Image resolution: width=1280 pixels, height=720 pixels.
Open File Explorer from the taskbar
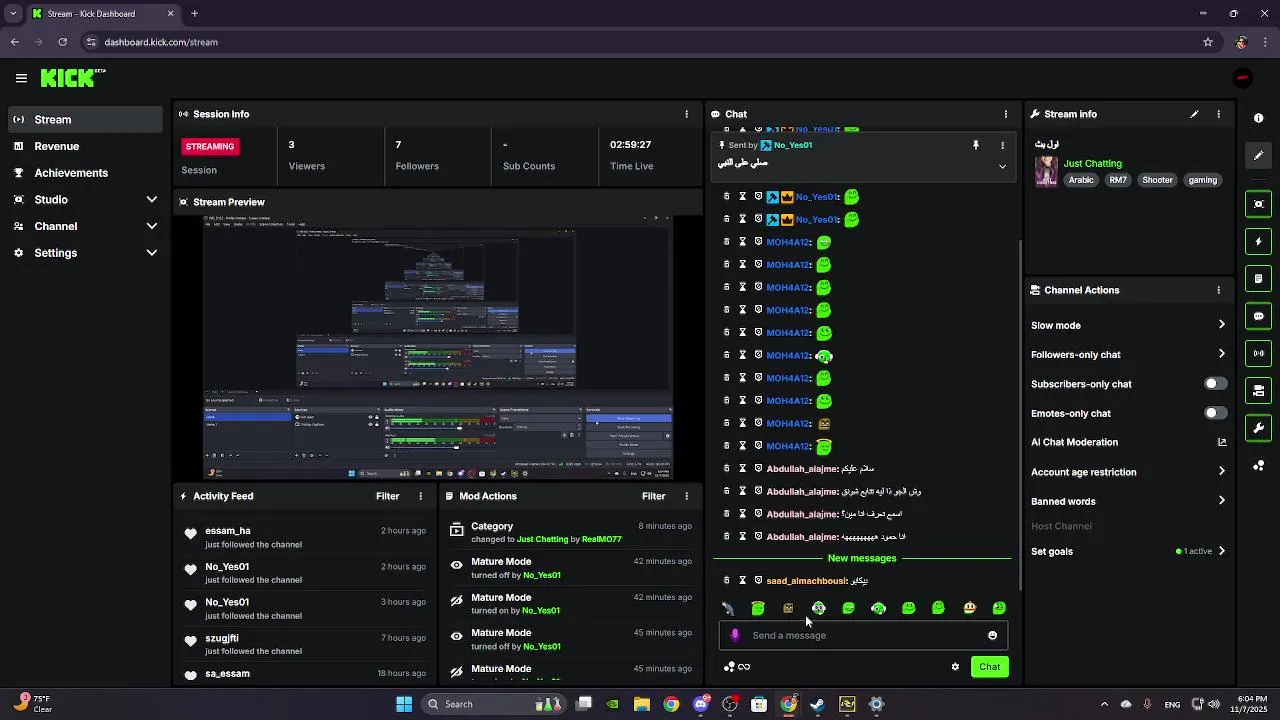642,704
